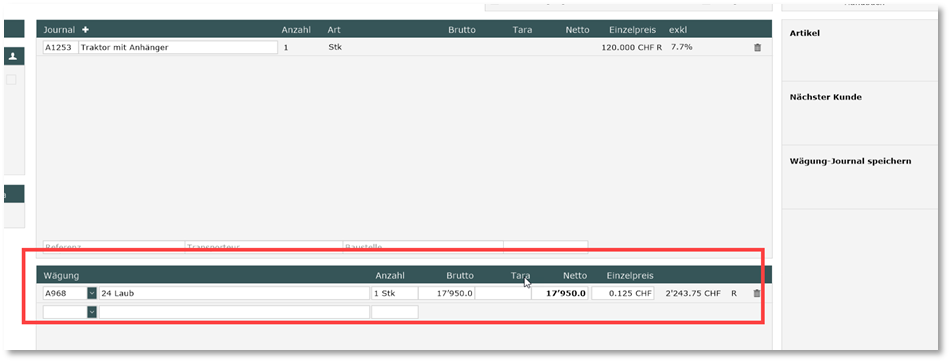Select the bold Netto 17'950.0 field

tap(560, 293)
